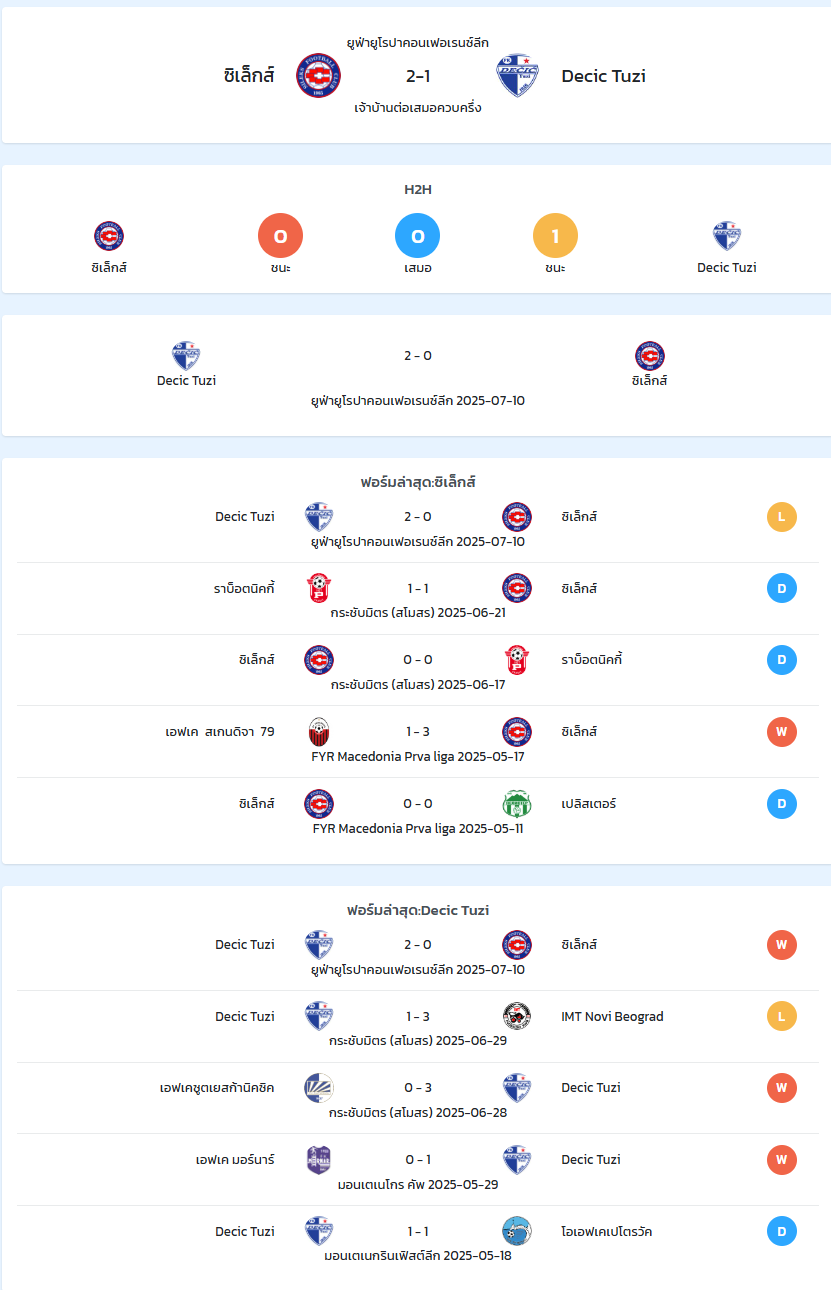
Task: Open the IMT Novi Beograd team logo
Action: pos(517,1016)
